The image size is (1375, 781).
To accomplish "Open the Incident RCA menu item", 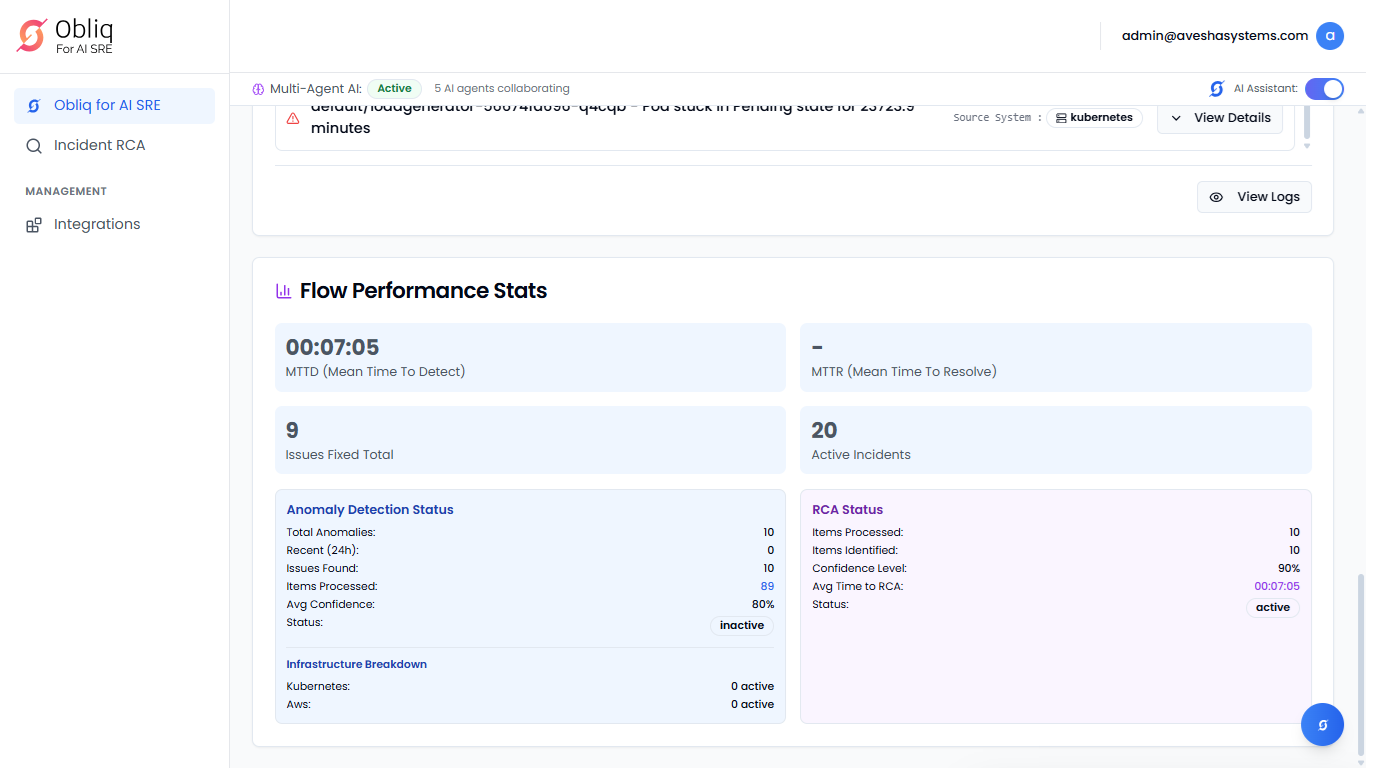I will pyautogui.click(x=99, y=146).
